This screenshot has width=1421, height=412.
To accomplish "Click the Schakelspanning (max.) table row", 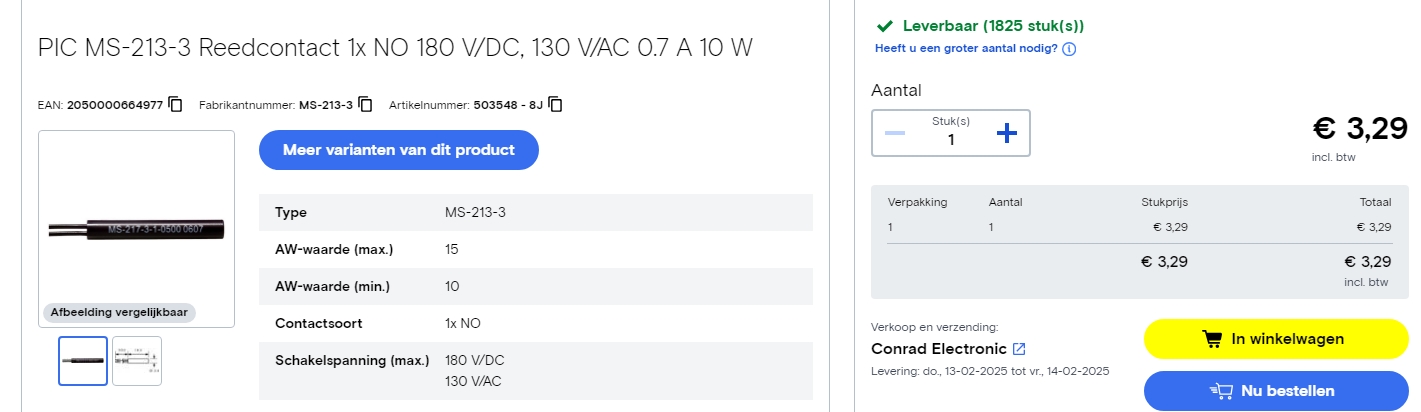I will click(536, 370).
